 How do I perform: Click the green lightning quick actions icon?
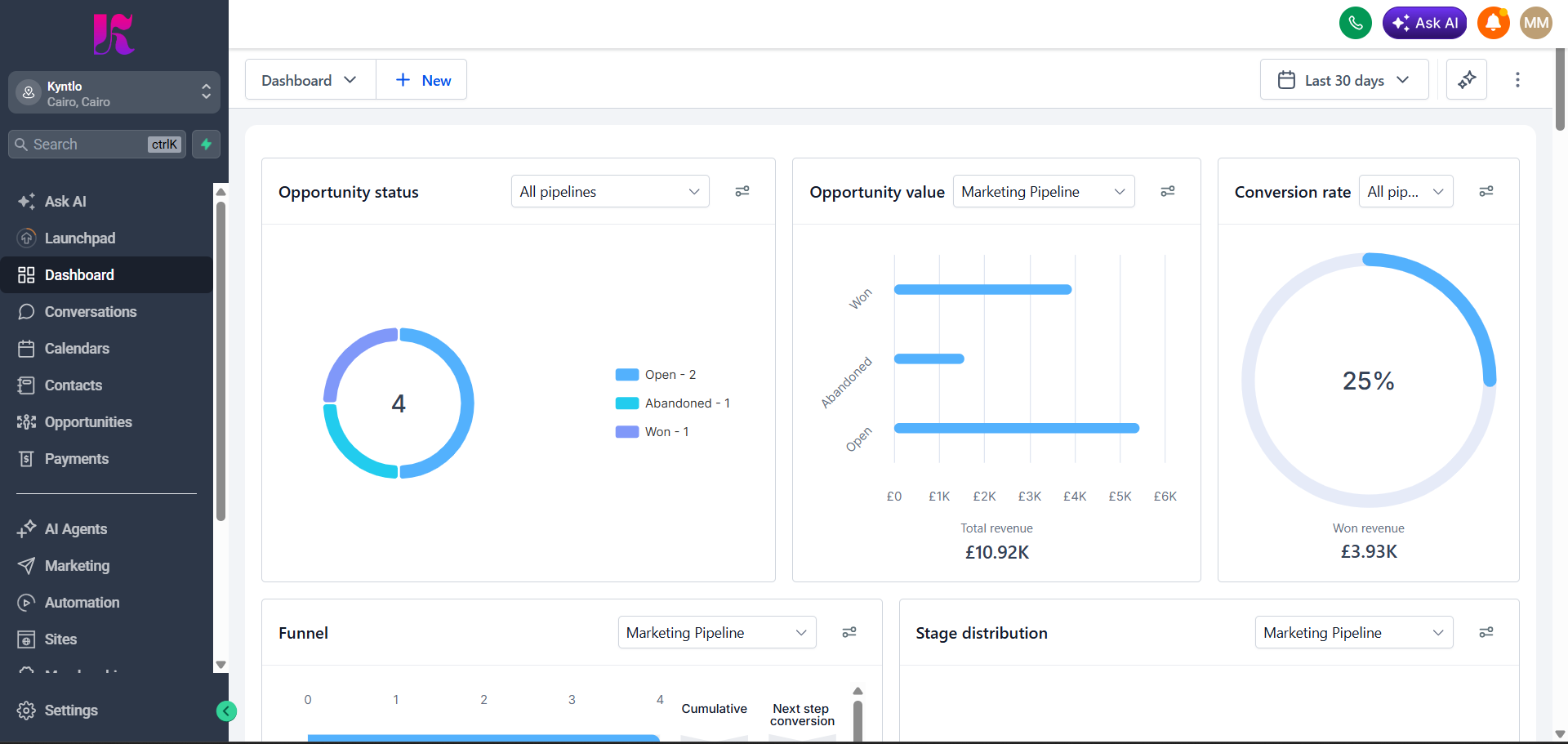coord(206,144)
